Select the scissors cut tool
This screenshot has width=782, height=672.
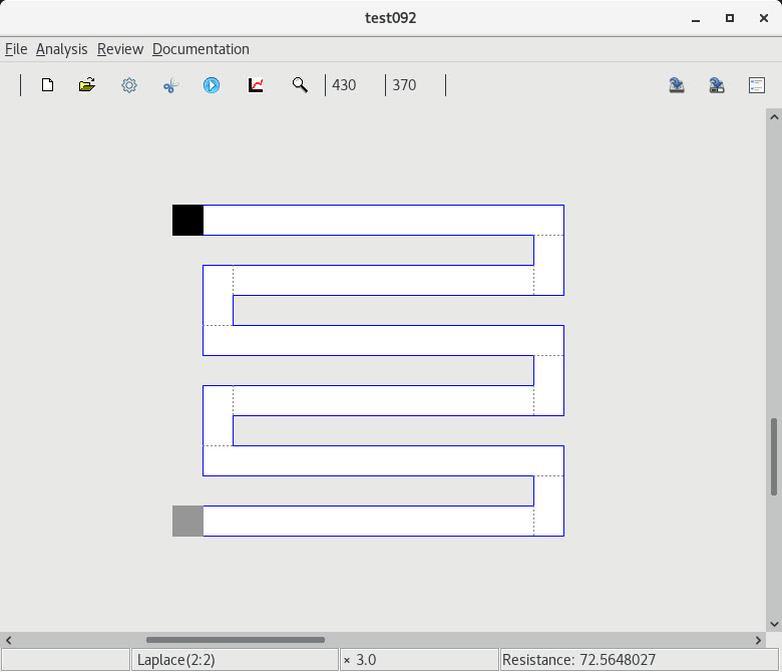(x=170, y=85)
